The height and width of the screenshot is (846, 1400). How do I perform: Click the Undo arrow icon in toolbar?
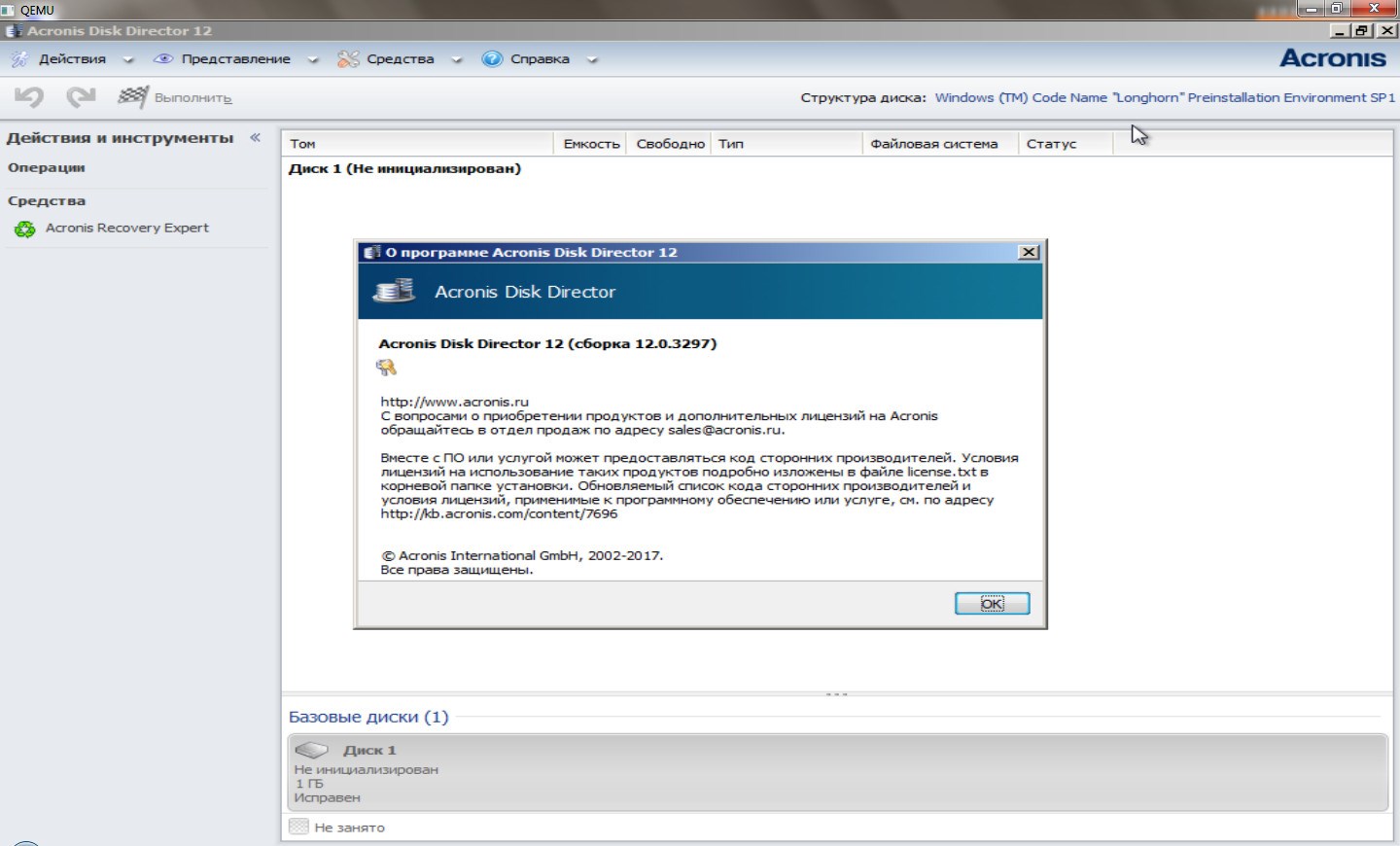click(x=29, y=97)
